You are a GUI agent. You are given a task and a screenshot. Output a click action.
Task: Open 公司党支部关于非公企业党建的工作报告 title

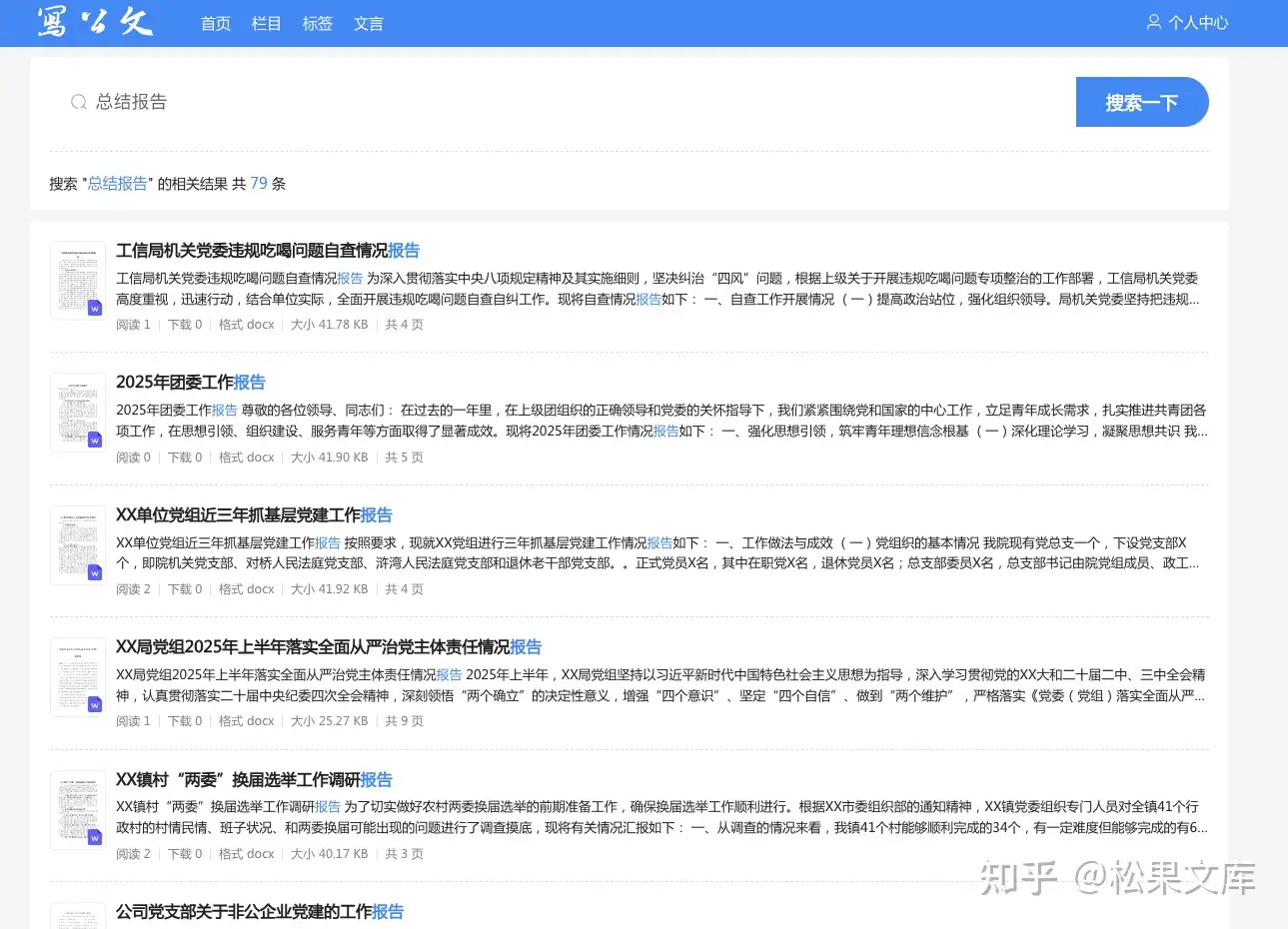tap(260, 912)
